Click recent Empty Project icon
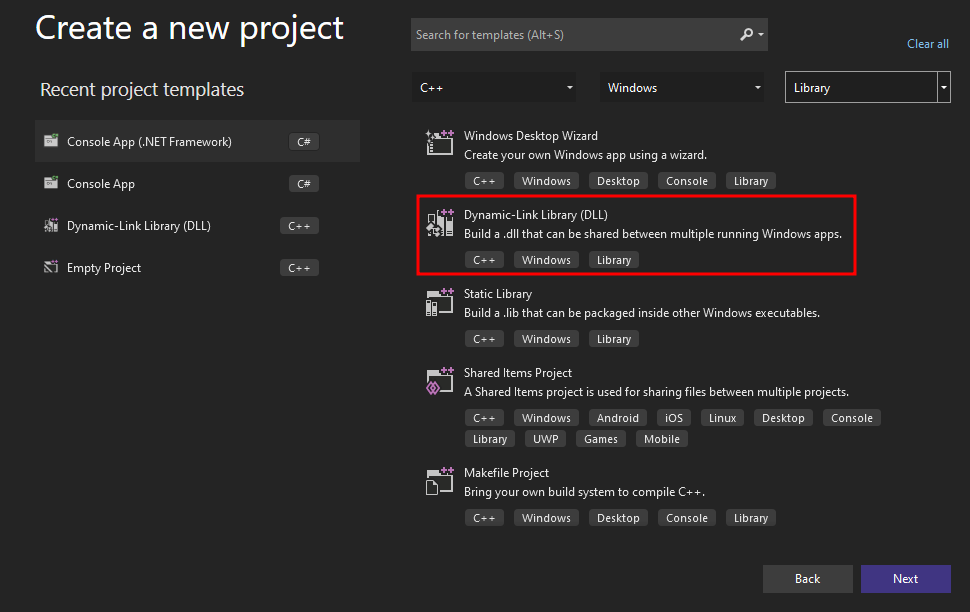The image size is (970, 612). click(x=51, y=268)
